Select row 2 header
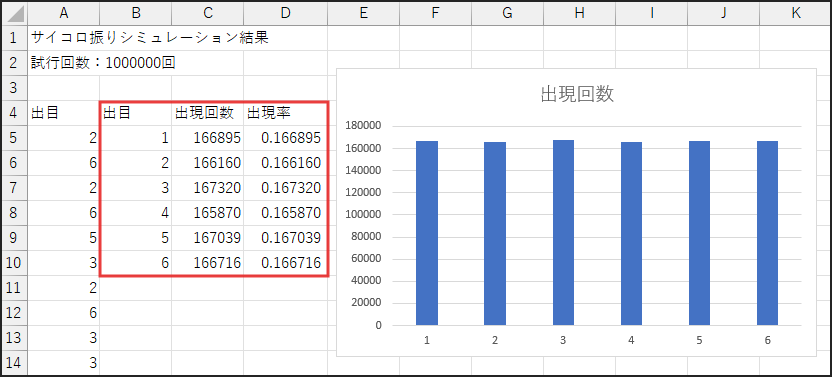Viewport: 832px width, 377px height. click(x=14, y=63)
